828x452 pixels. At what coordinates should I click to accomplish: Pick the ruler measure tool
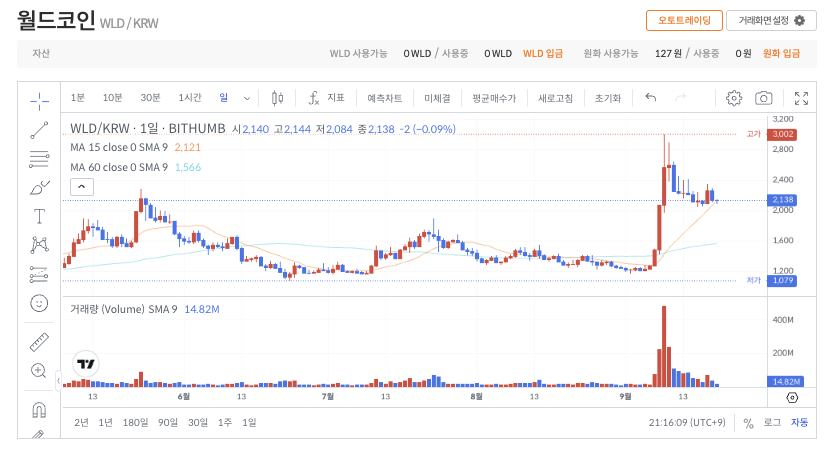coord(39,342)
